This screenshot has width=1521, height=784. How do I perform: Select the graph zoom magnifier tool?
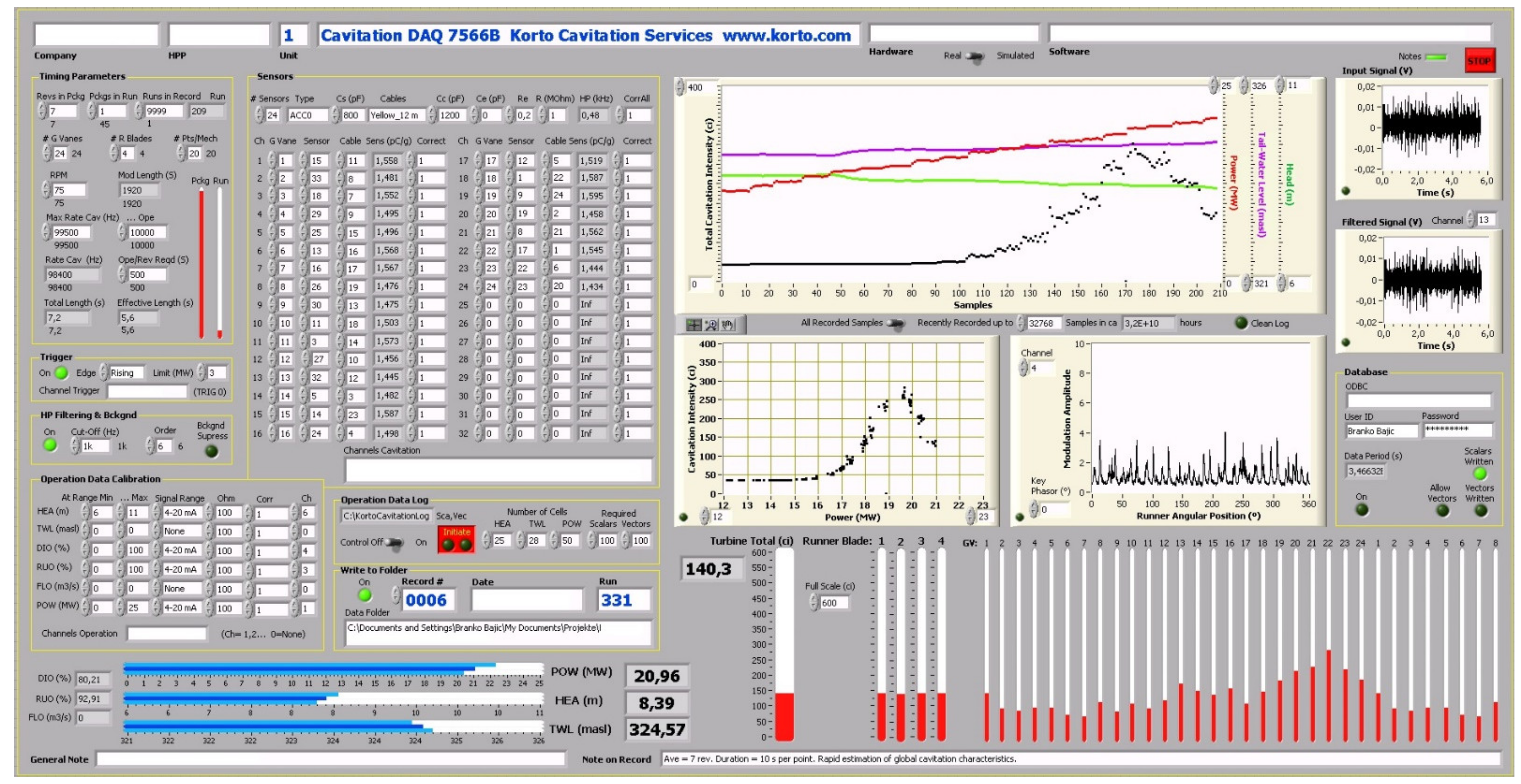click(x=711, y=325)
